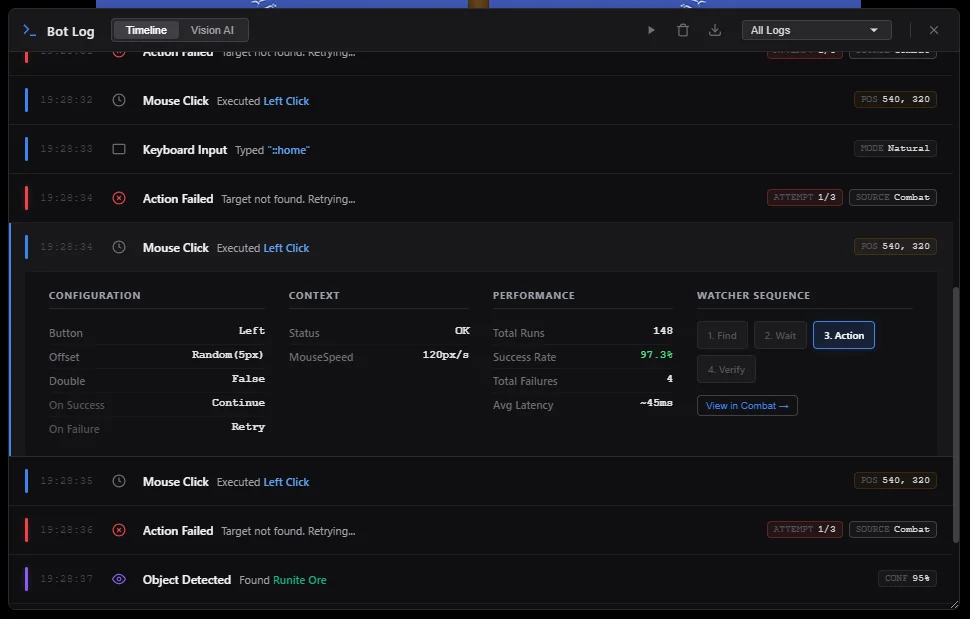Screen dimensions: 970x619
Task: Click the MODE Natural badge
Action: pos(895,148)
